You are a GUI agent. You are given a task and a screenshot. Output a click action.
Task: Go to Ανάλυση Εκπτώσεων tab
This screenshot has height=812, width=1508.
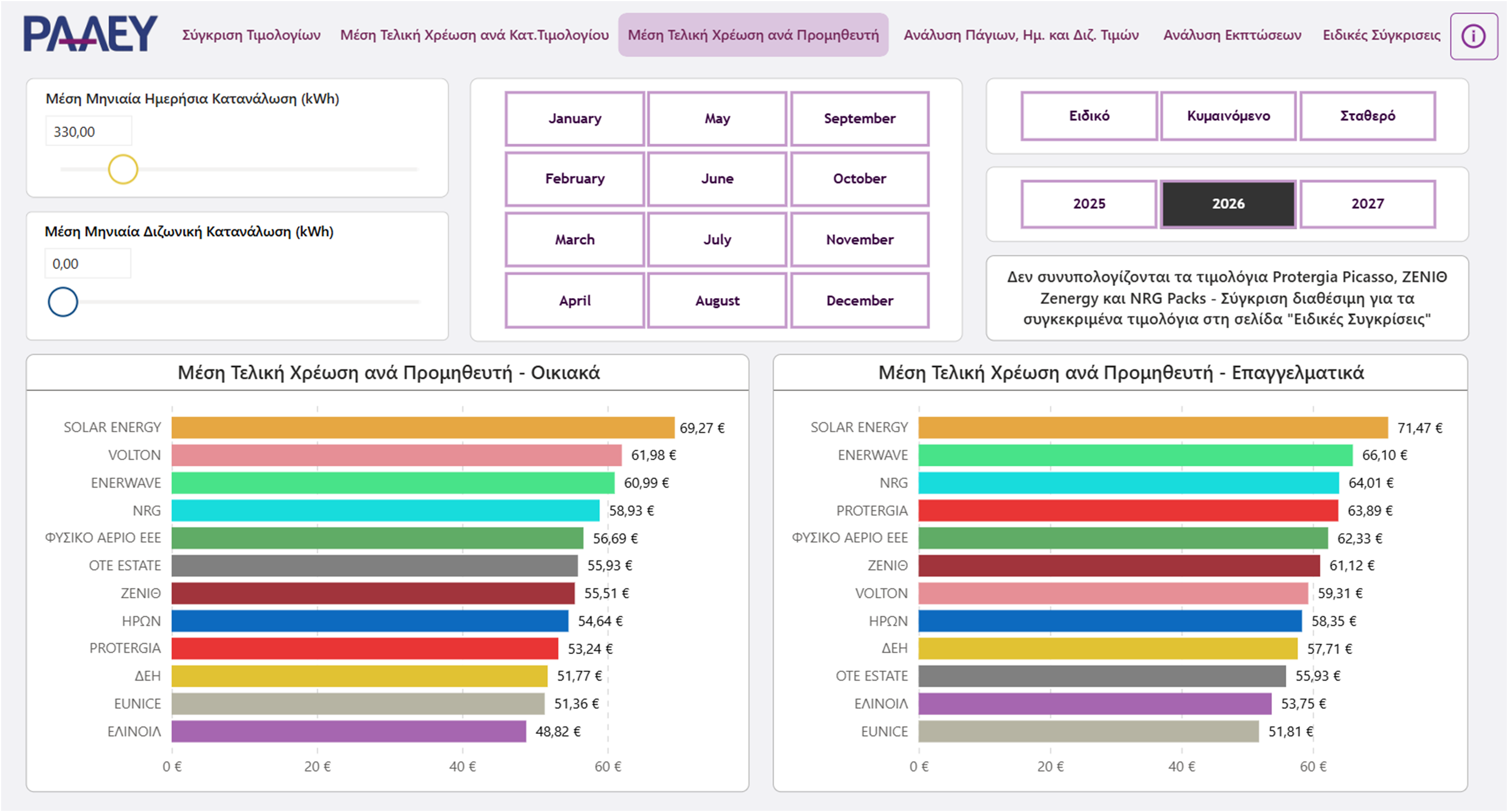pyautogui.click(x=1232, y=35)
